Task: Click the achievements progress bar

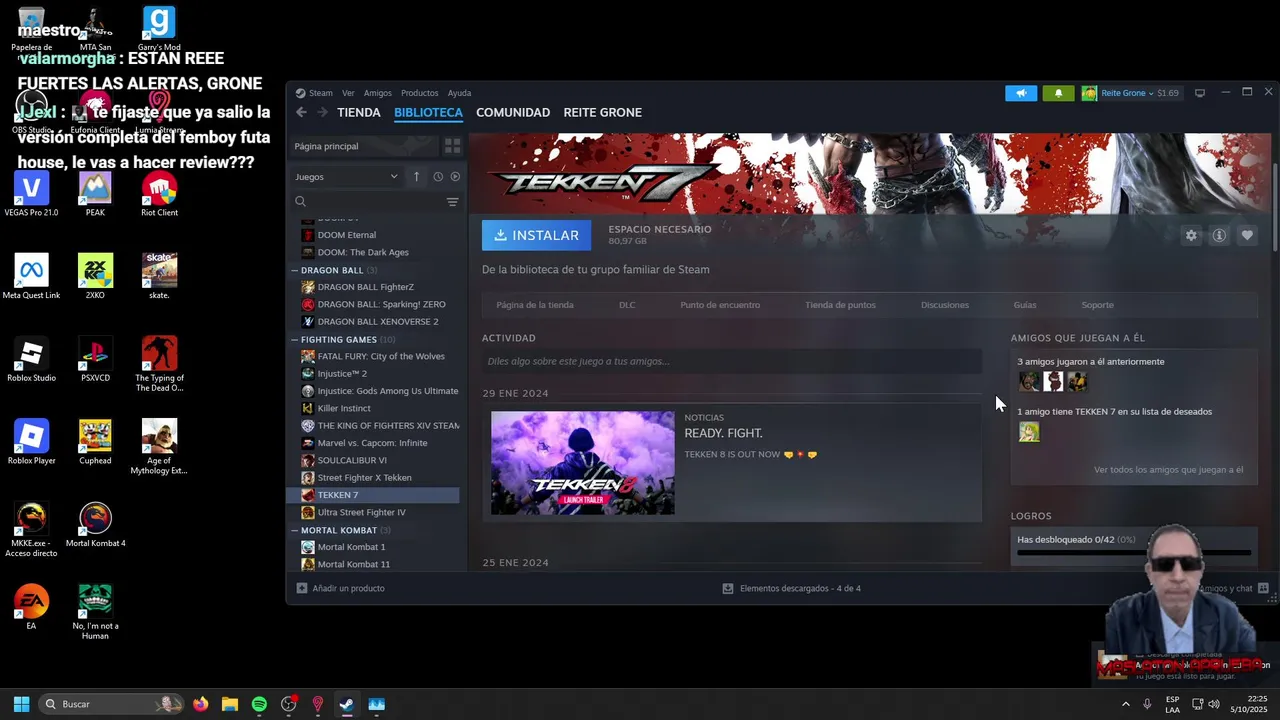Action: tap(1133, 552)
